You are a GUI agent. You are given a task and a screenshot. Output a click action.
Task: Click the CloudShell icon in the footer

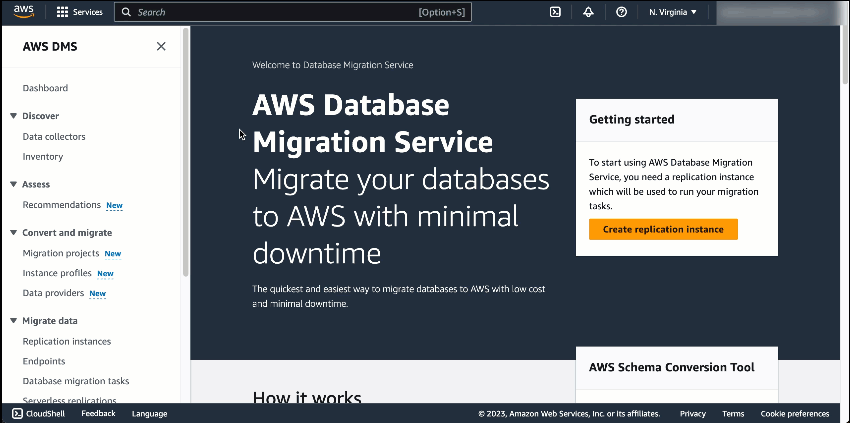point(17,413)
